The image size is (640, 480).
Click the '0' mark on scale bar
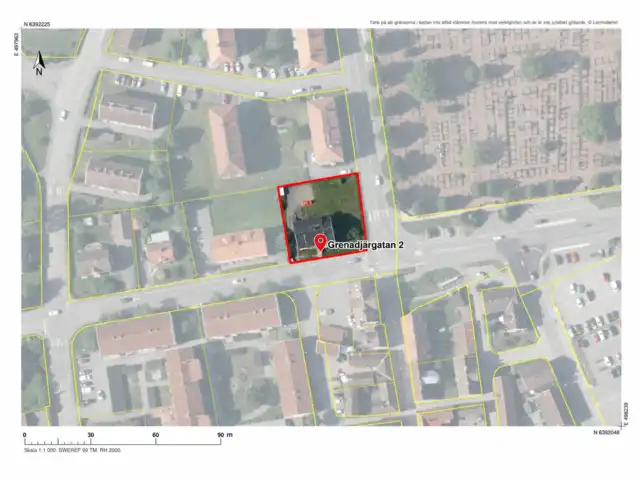[24, 435]
